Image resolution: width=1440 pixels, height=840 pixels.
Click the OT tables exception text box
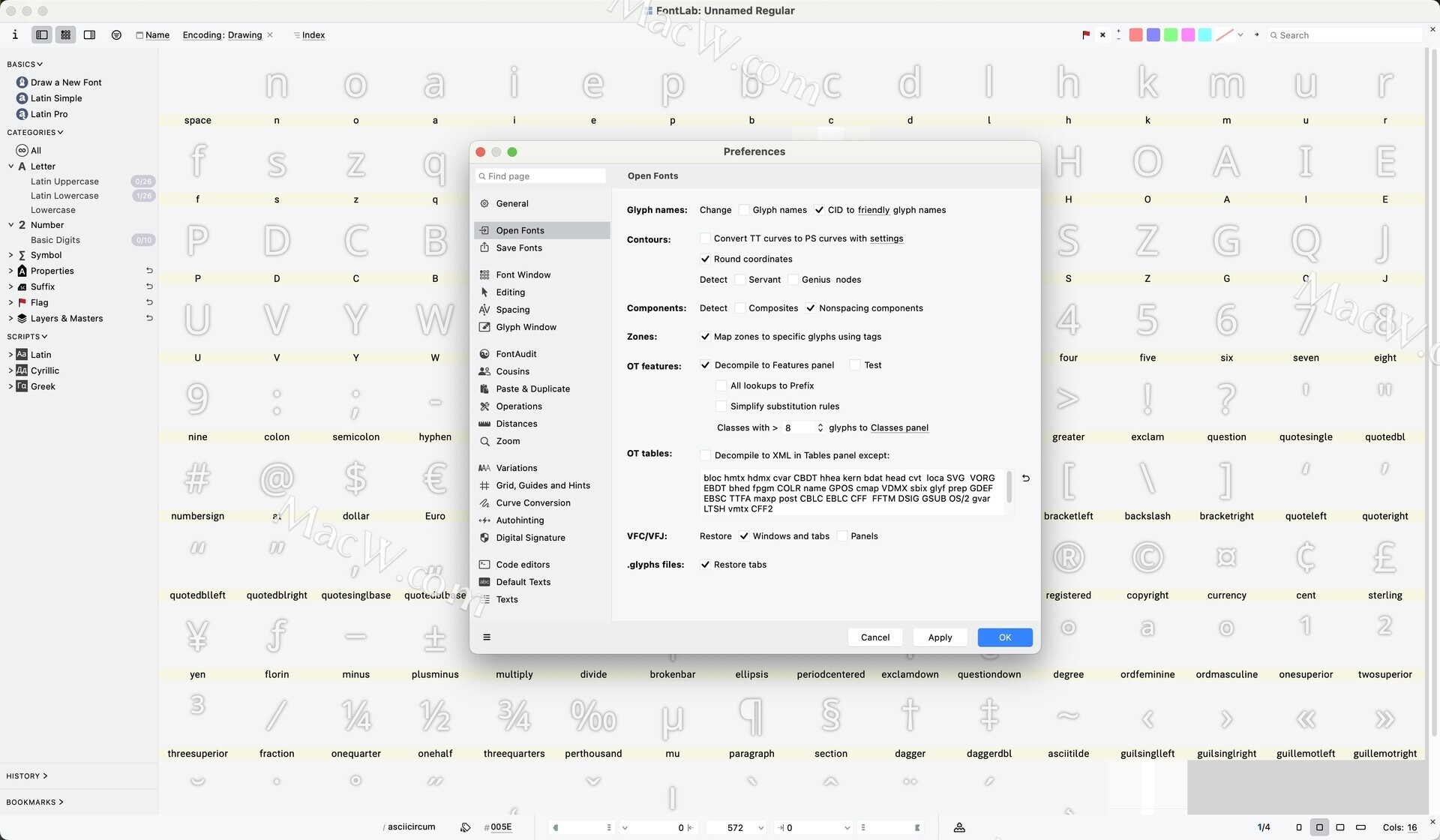853,493
